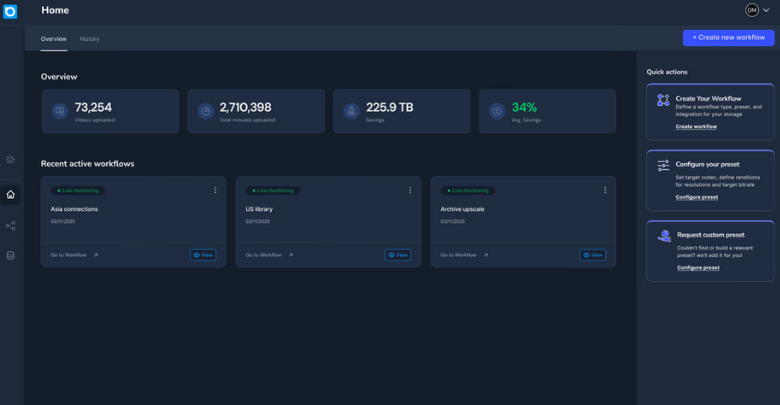Image resolution: width=780 pixels, height=405 pixels.
Task: Open the storage database sidebar icon
Action: pyautogui.click(x=11, y=255)
